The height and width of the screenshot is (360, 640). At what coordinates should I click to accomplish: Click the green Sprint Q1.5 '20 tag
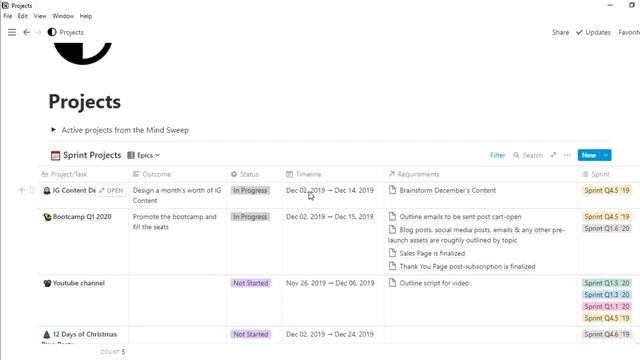click(x=607, y=283)
